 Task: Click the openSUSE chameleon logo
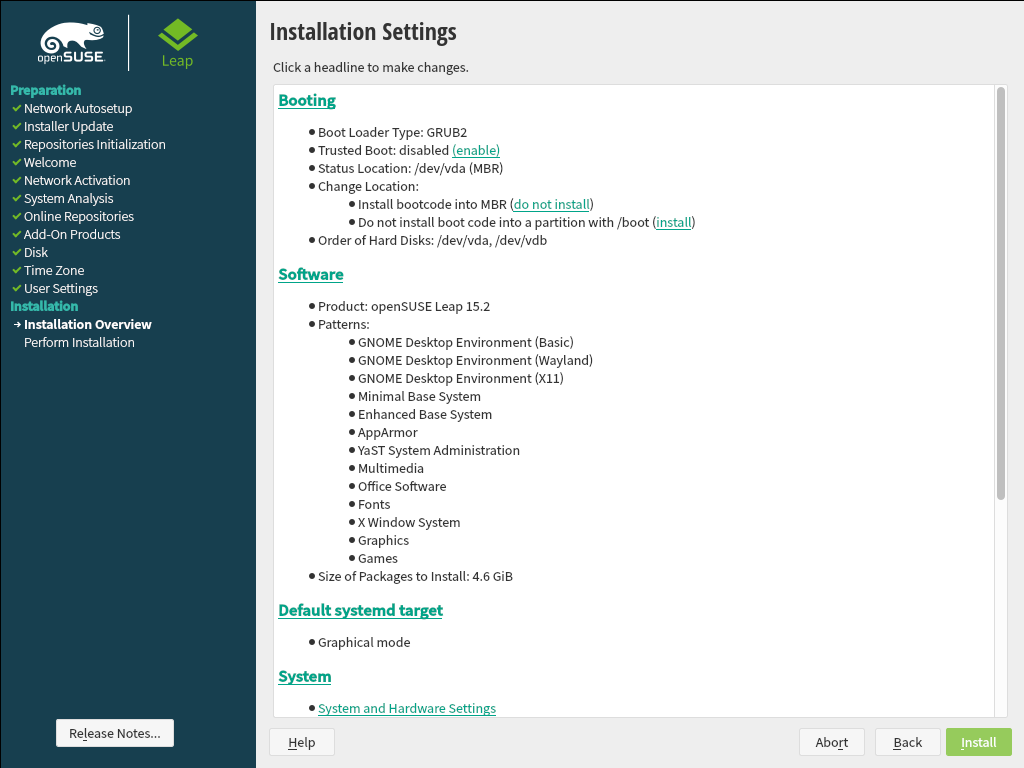(x=72, y=43)
